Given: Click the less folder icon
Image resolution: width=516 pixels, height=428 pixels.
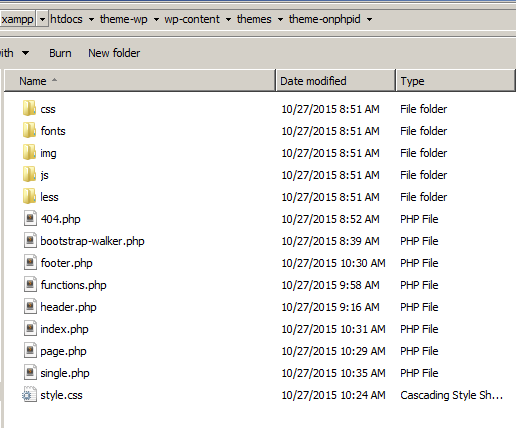Looking at the screenshot, I should (x=29, y=196).
